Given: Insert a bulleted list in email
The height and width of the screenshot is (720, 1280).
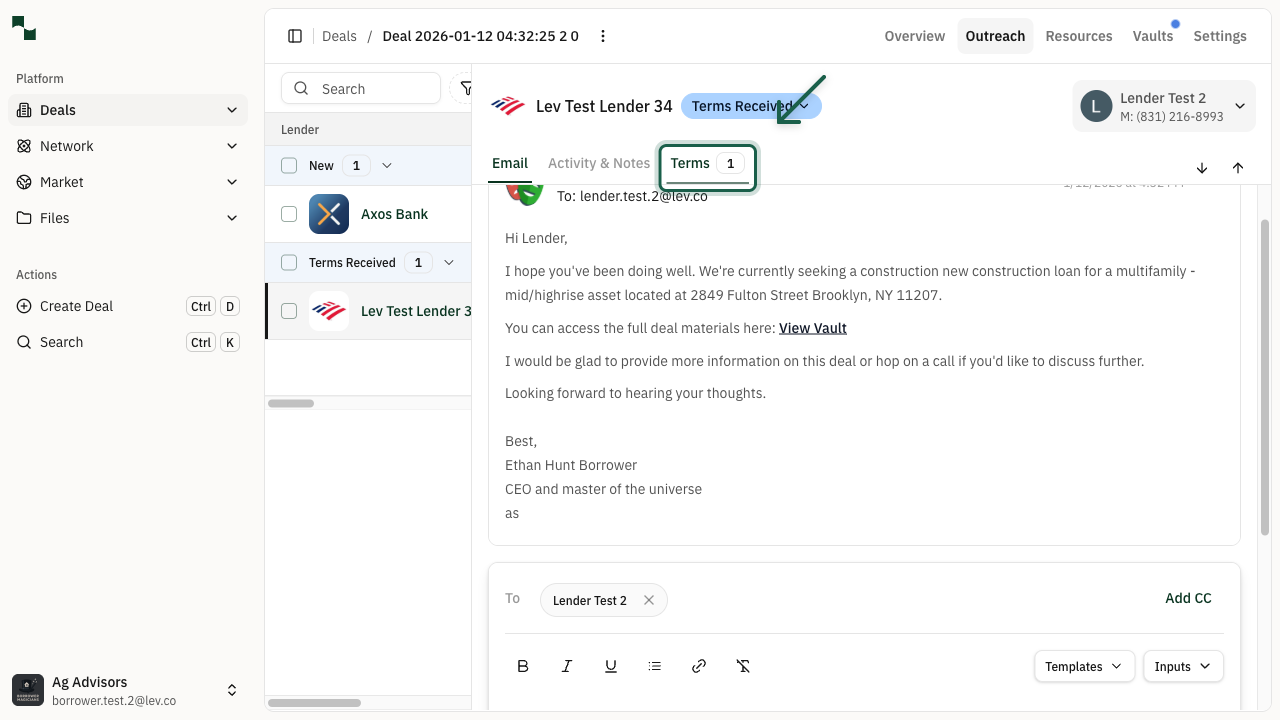Looking at the screenshot, I should tap(655, 666).
